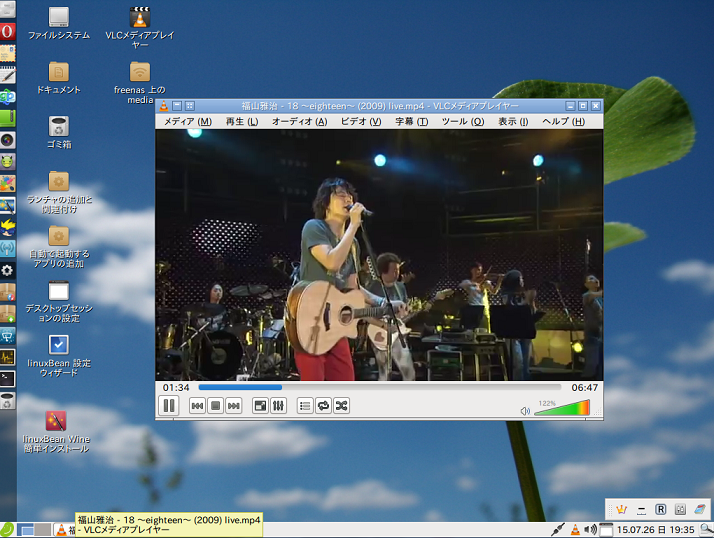Viewport: 714px width, 538px height.
Task: Open the camera lens app in dock
Action: pos(8,140)
